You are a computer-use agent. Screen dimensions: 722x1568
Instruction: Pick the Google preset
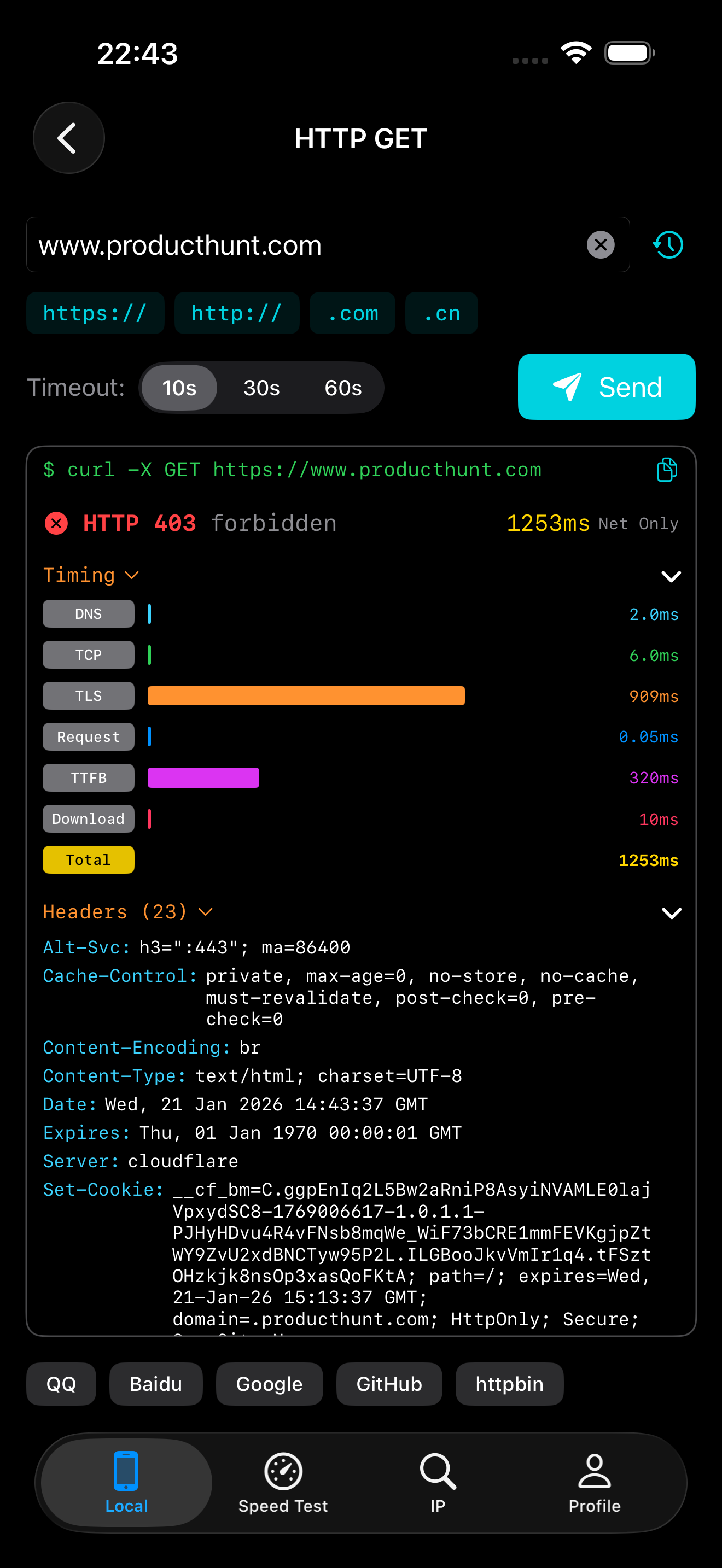(x=269, y=1384)
